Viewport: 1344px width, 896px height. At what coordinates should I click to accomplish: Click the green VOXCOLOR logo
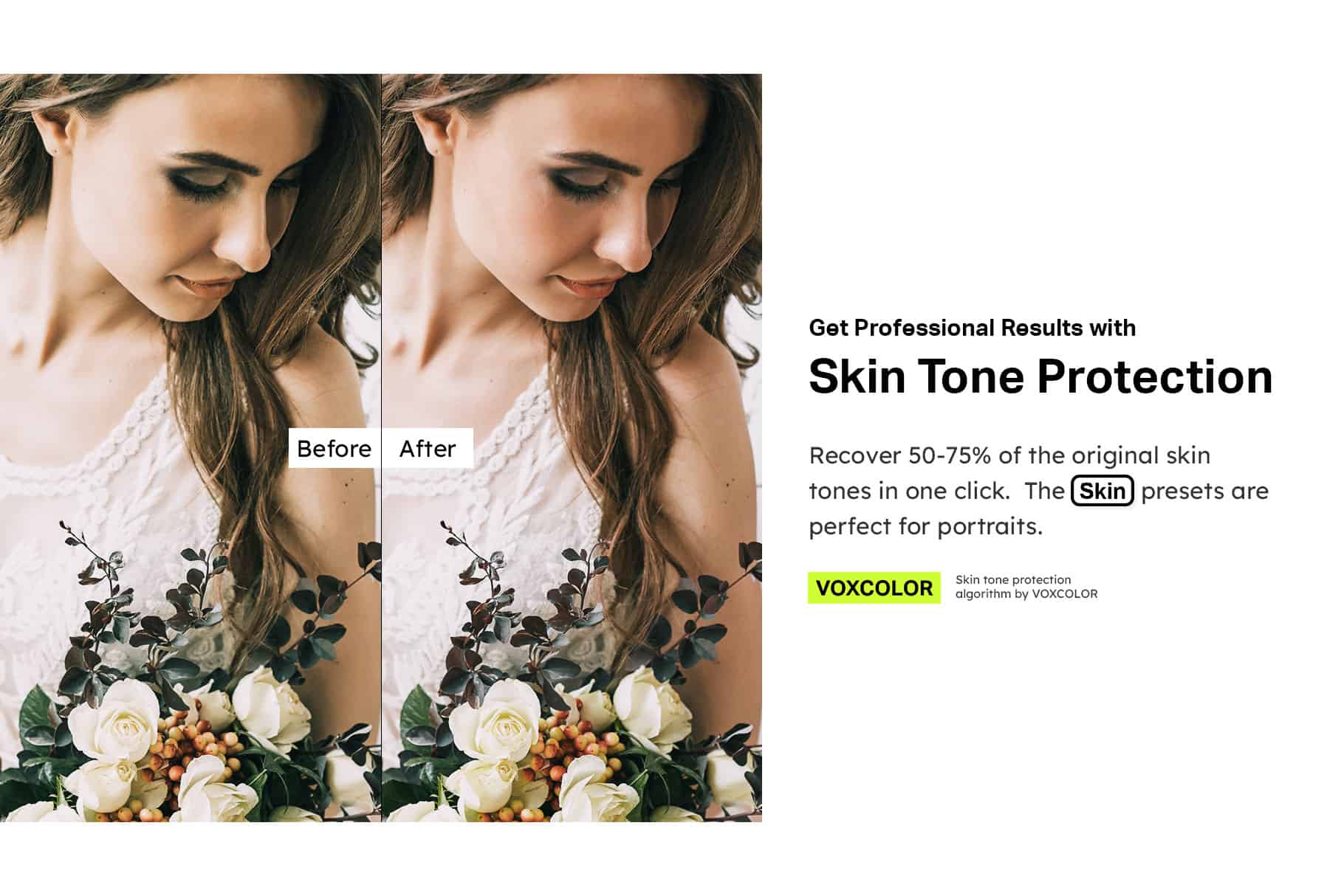tap(874, 588)
